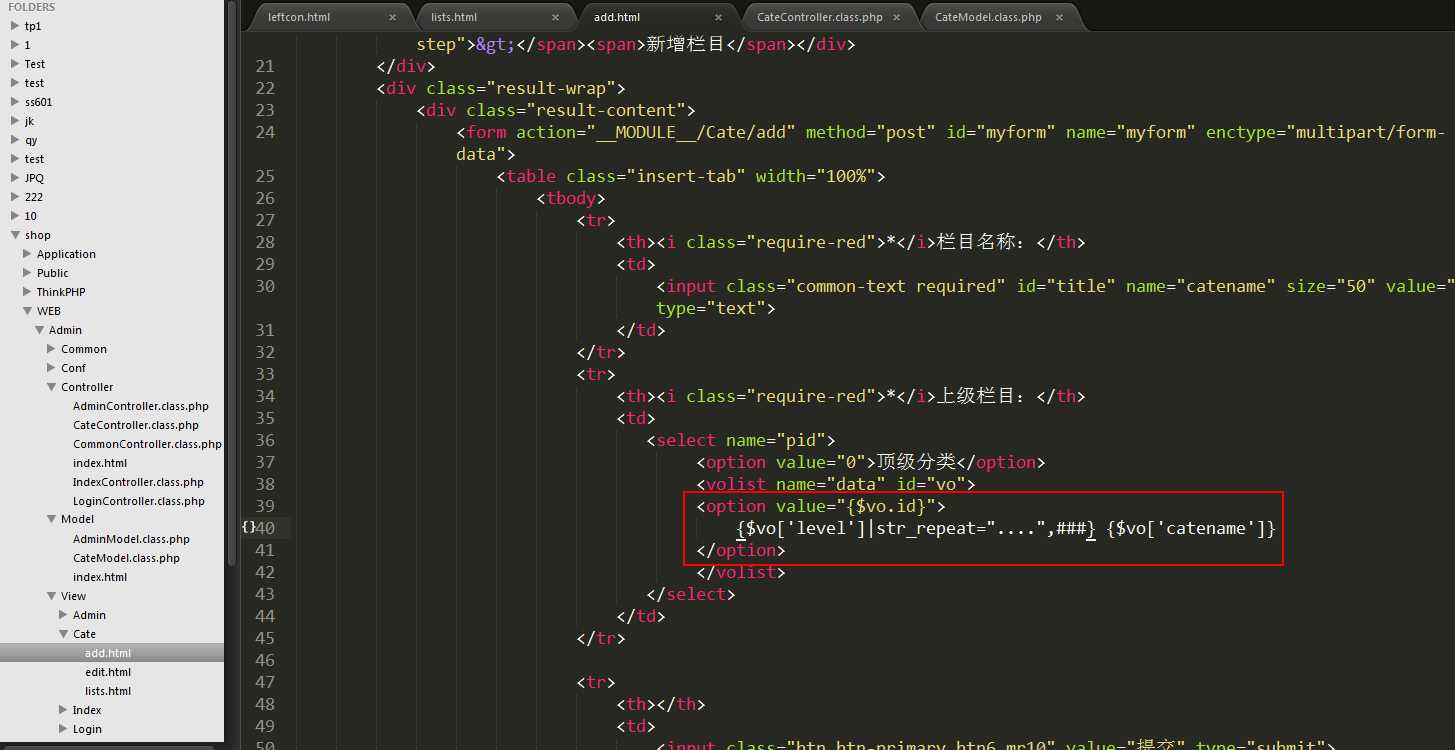The width and height of the screenshot is (1455, 750).
Task: Expand the tp1 folder
Action: pyautogui.click(x=15, y=26)
